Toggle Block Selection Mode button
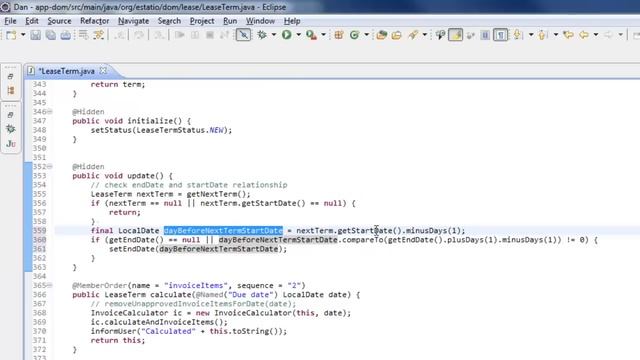The image size is (640, 360). click(485, 35)
